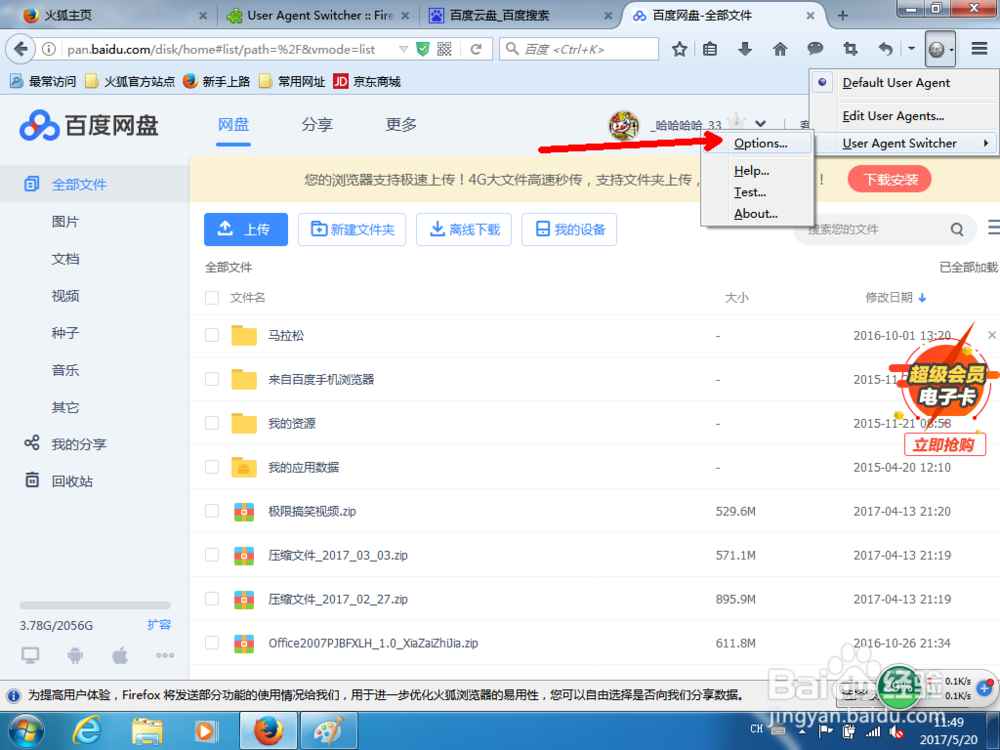Open the downloads arrow icon
The image size is (1000, 750).
(x=744, y=49)
